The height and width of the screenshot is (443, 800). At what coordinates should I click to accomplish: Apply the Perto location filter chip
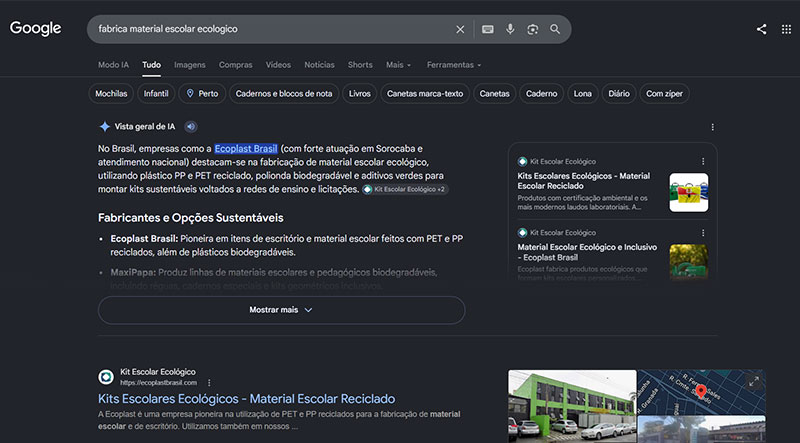point(202,93)
